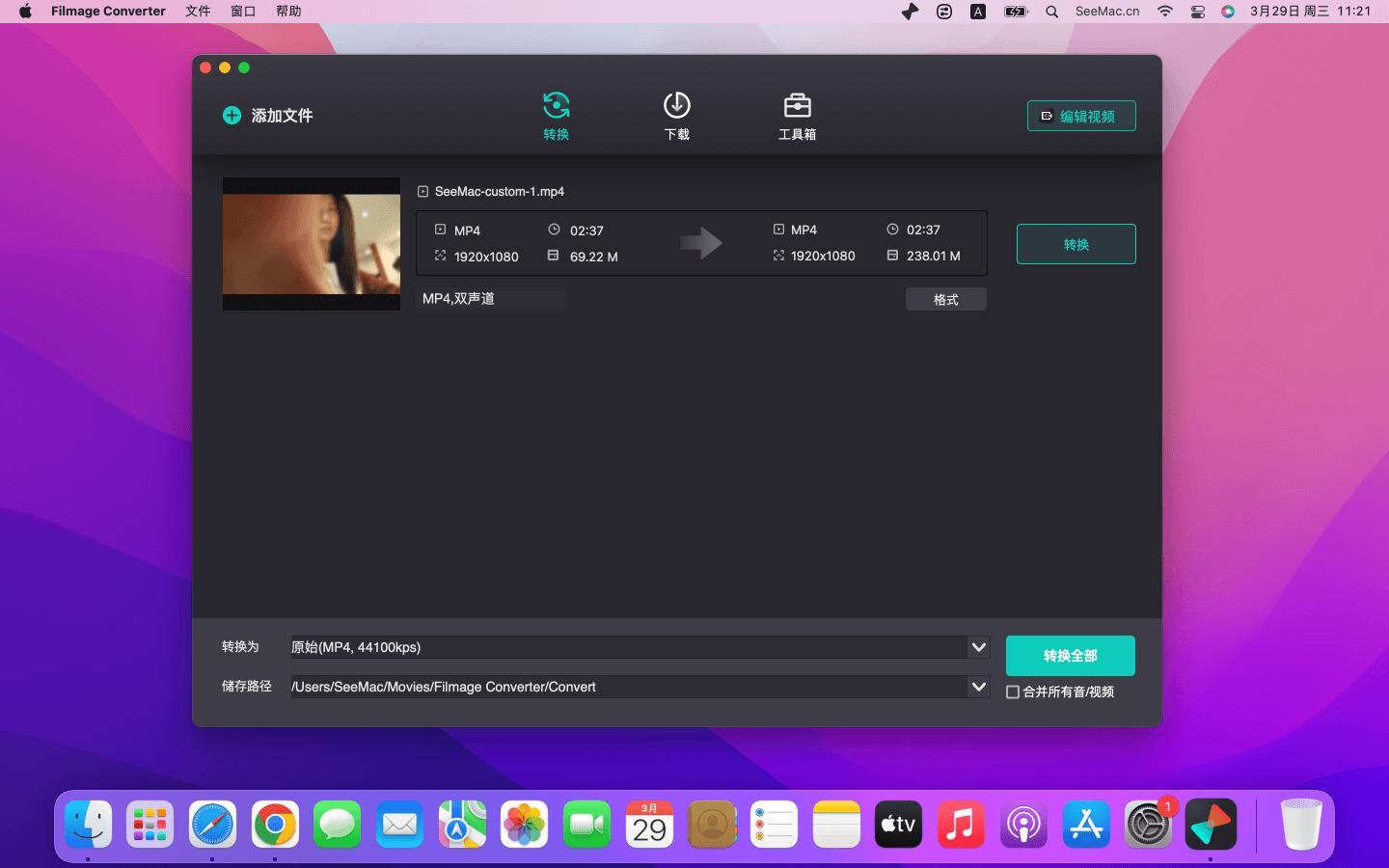This screenshot has height=868, width=1389.
Task: Open the 工具箱 toolbox icon
Action: pyautogui.click(x=797, y=116)
